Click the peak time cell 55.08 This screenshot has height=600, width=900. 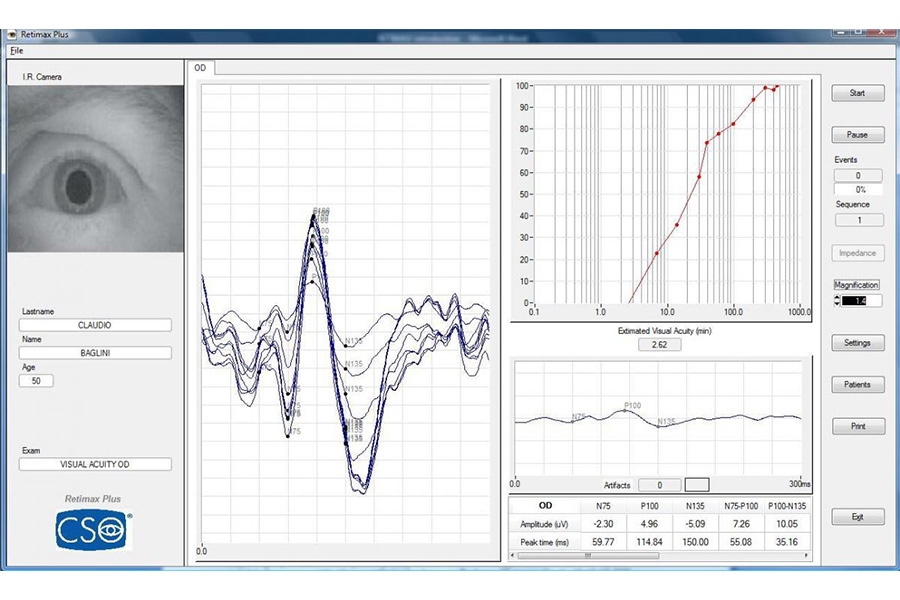741,541
